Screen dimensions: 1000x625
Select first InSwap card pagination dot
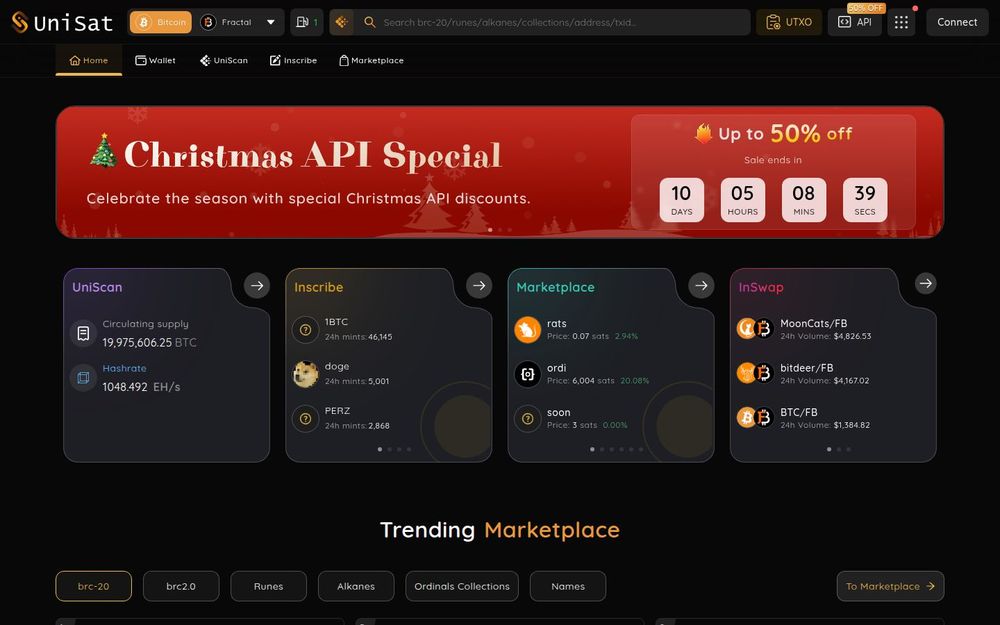pyautogui.click(x=829, y=449)
